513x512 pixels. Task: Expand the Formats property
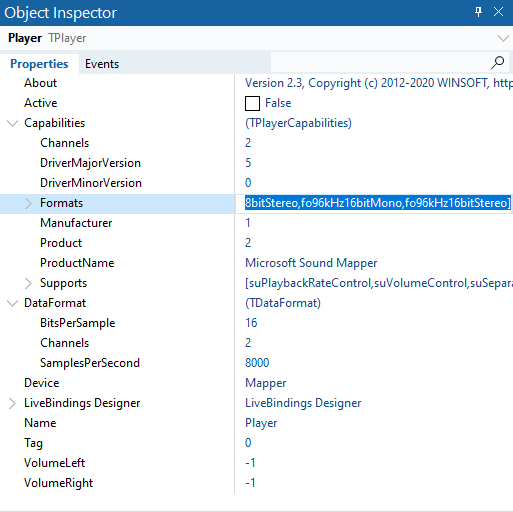28,203
